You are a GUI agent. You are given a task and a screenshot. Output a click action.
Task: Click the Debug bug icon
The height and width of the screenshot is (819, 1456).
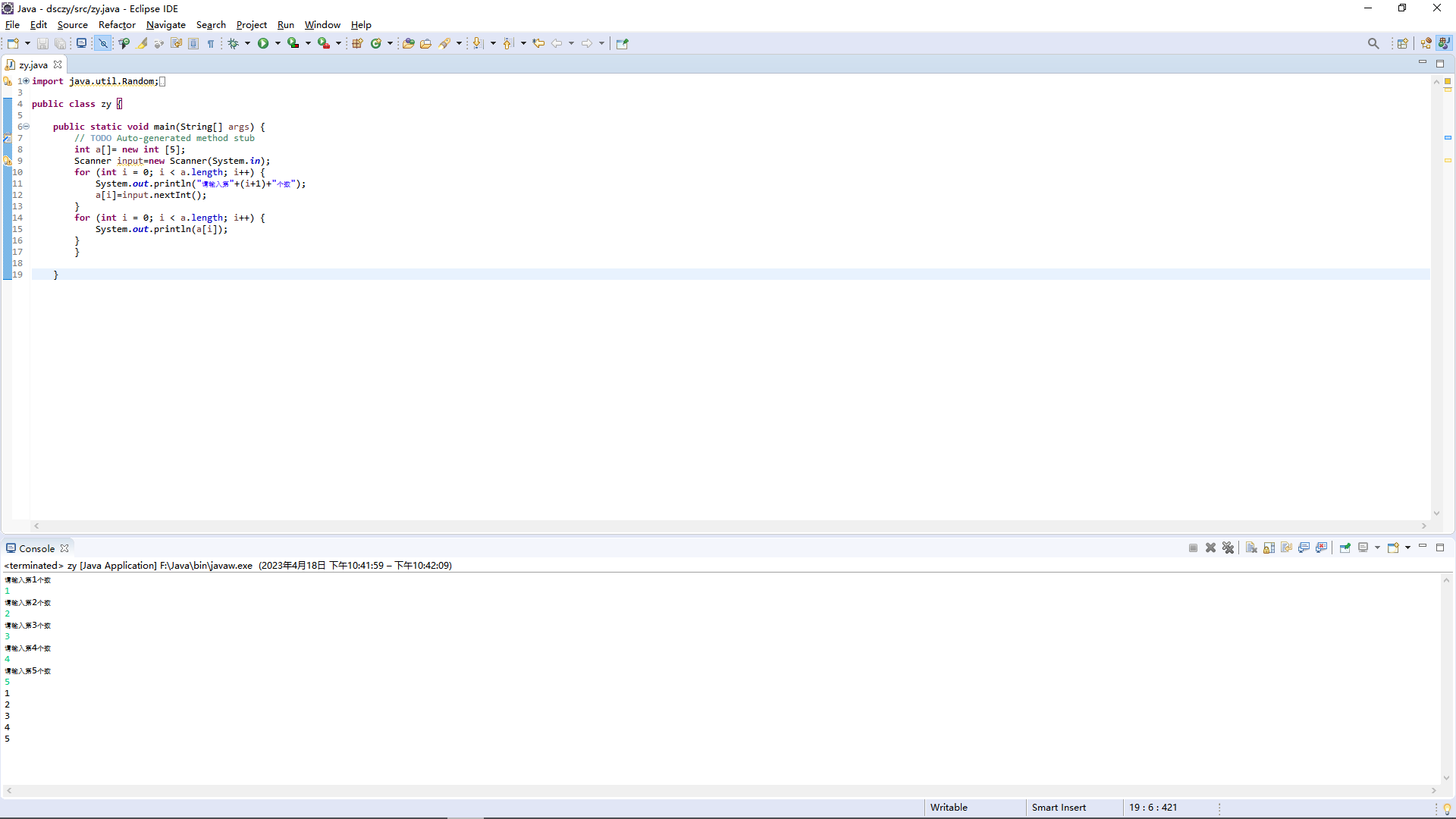(234, 43)
